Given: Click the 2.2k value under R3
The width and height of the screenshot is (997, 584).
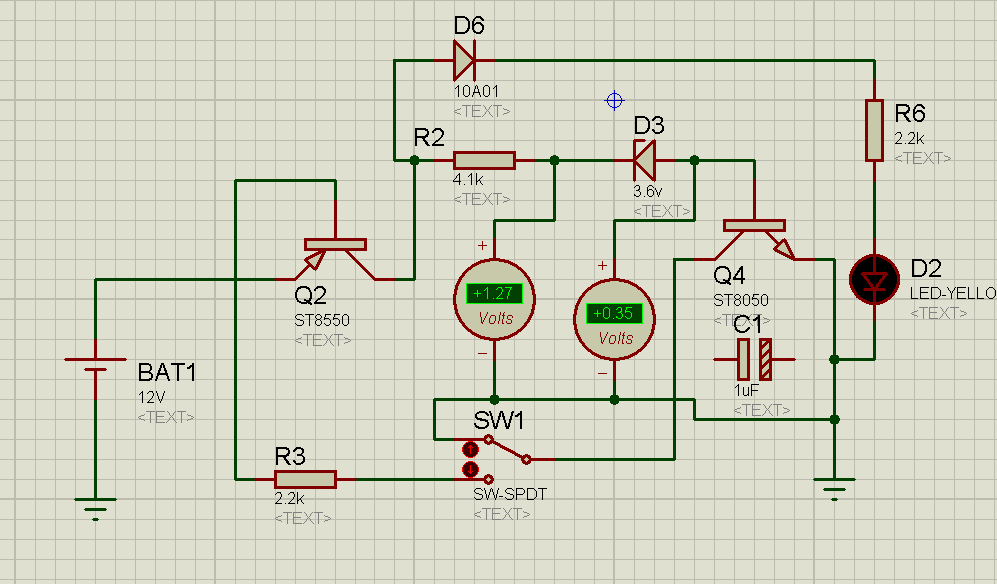Looking at the screenshot, I should pos(289,498).
